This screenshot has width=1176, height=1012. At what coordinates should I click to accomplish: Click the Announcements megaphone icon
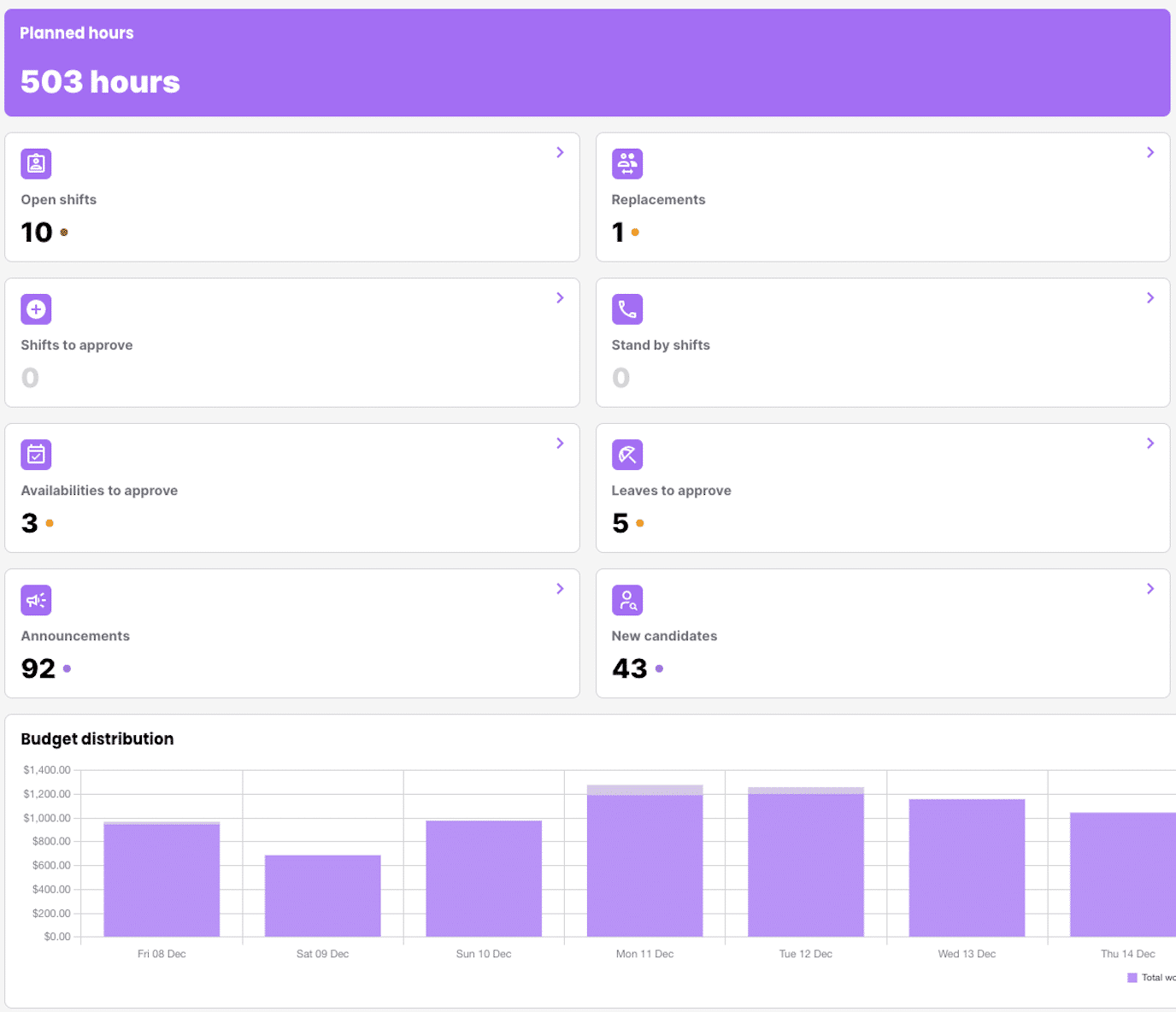point(36,600)
